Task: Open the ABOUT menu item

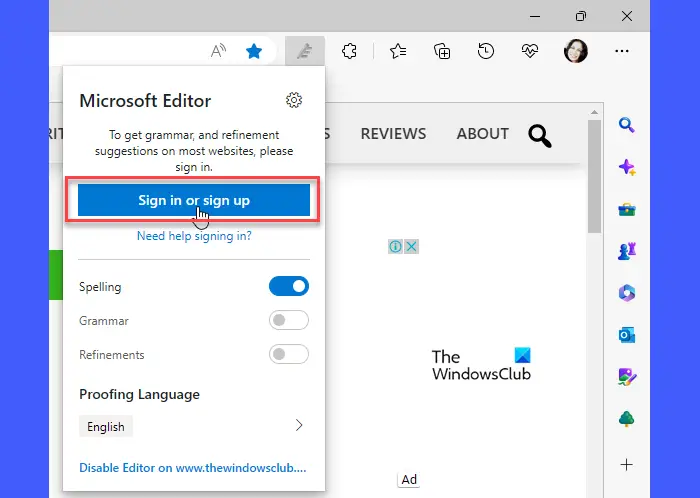Action: tap(483, 133)
